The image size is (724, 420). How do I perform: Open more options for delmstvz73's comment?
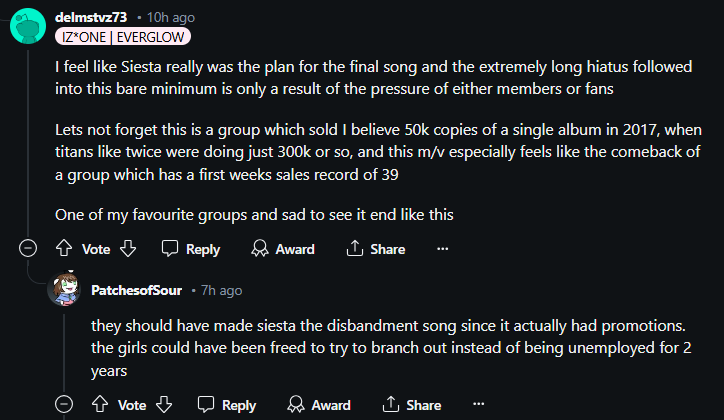coord(443,249)
